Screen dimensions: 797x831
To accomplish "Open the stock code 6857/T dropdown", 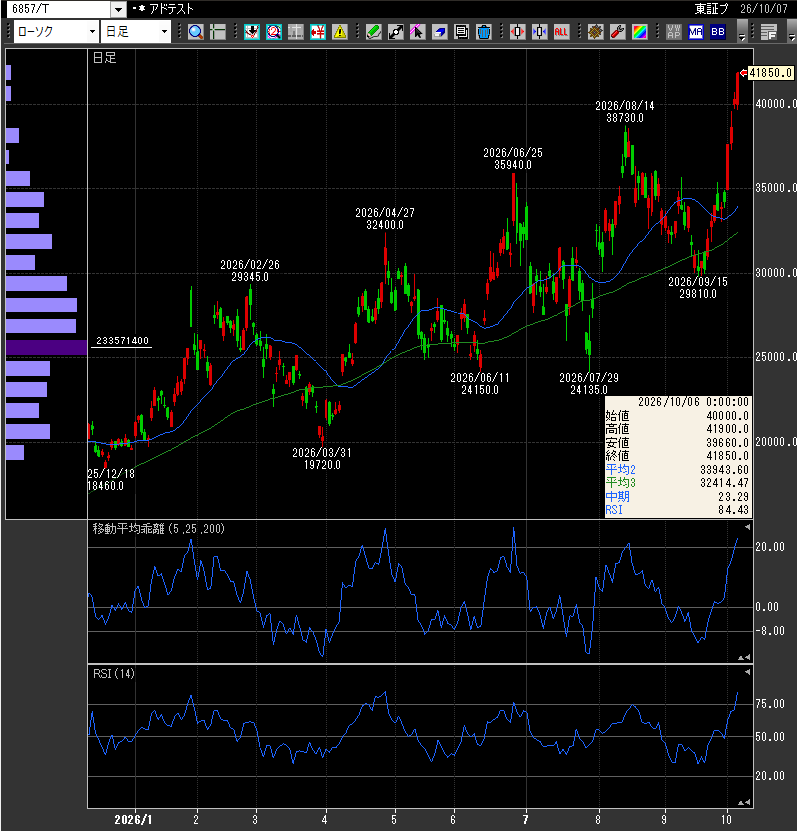I will tap(118, 9).
